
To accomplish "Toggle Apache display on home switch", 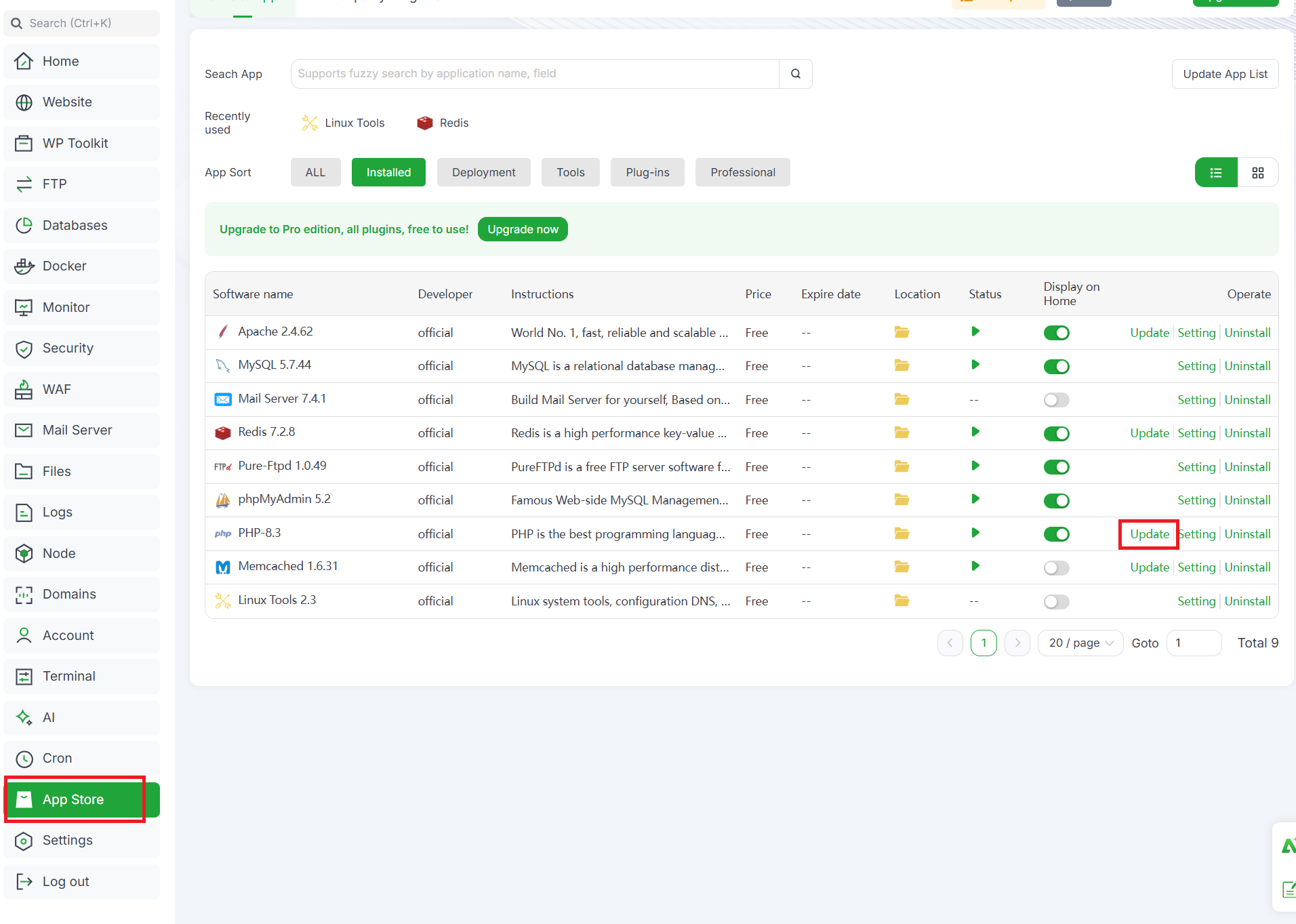I will point(1056,333).
